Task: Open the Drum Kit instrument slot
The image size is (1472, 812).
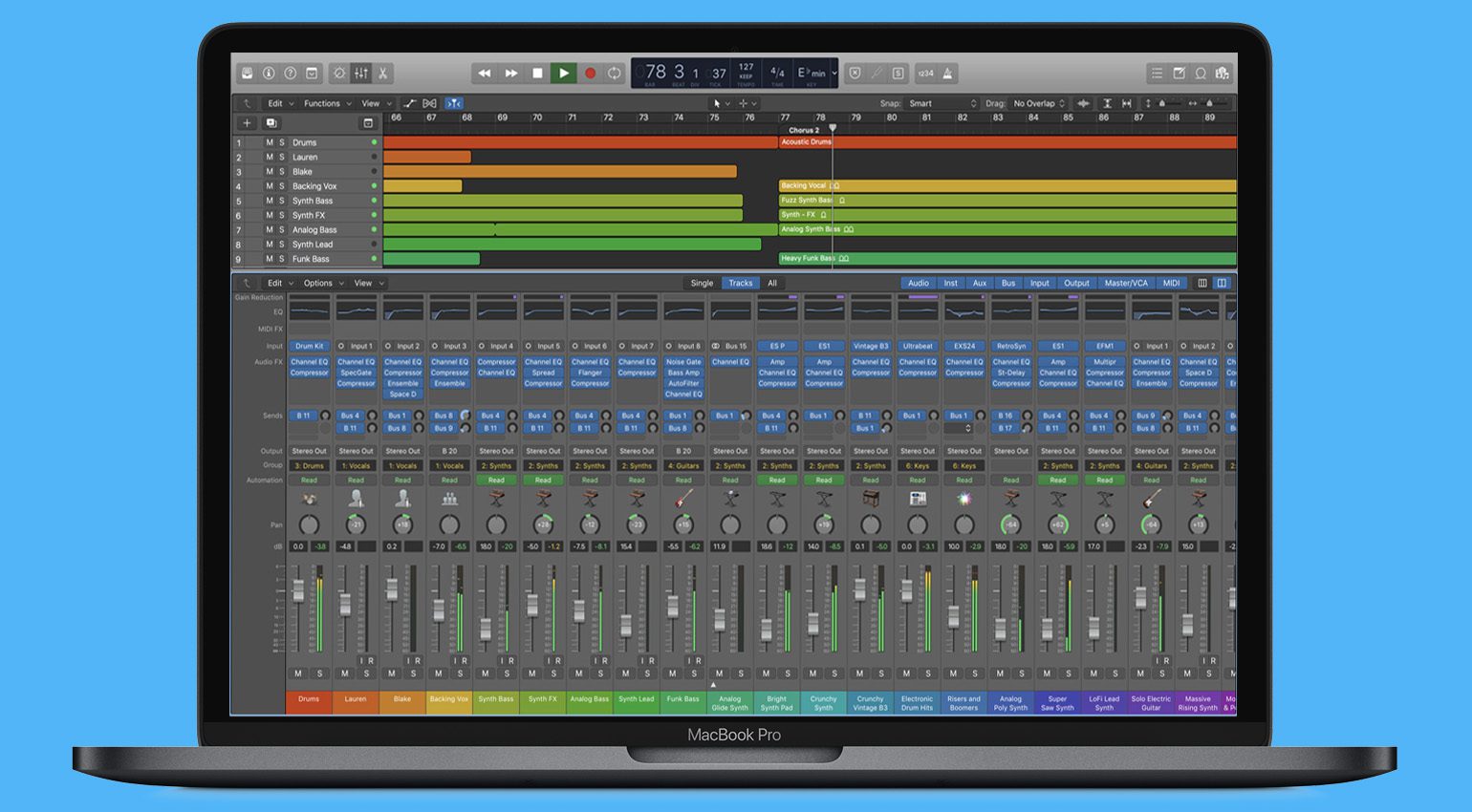Action: pos(310,346)
